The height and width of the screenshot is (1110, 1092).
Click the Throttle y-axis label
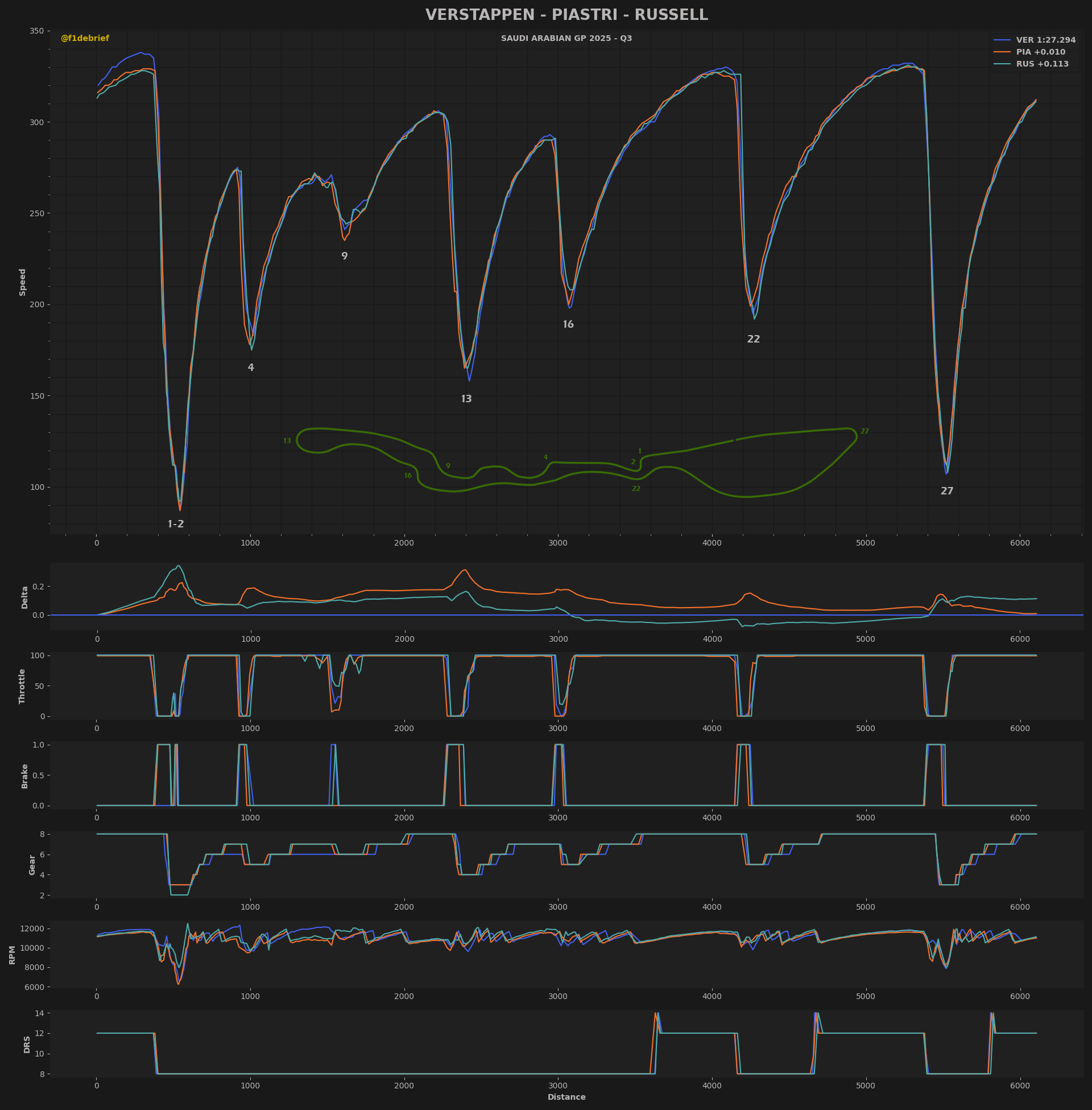click(x=22, y=686)
